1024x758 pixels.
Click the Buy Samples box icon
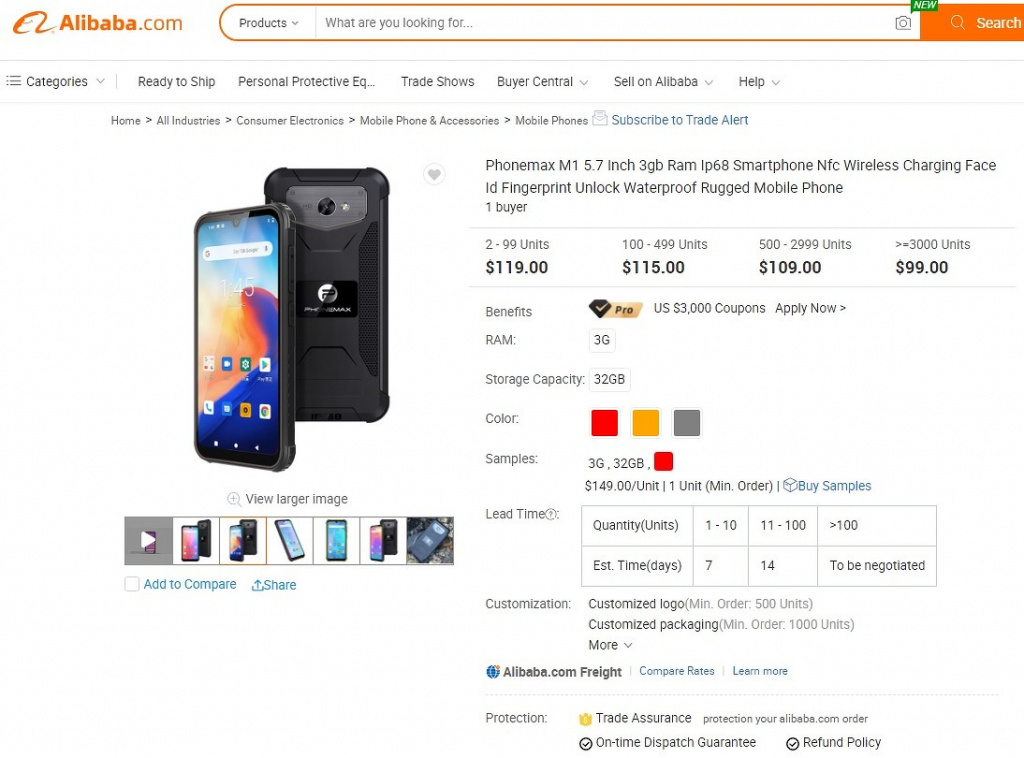(789, 485)
